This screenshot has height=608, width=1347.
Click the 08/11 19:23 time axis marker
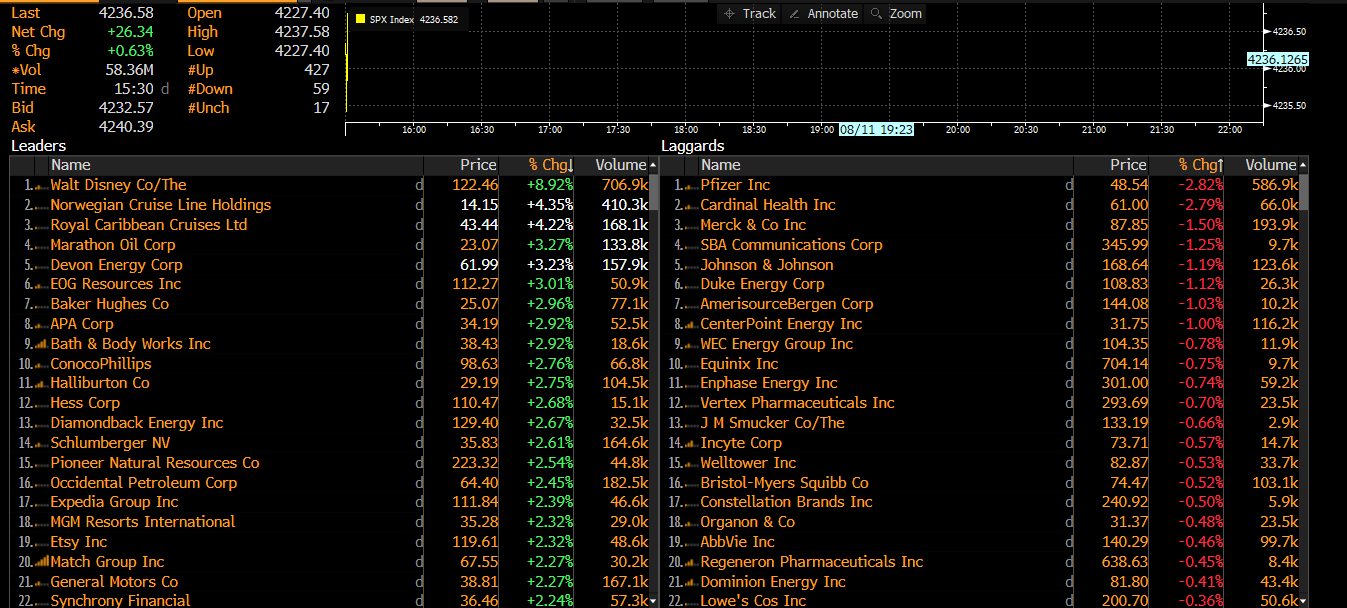click(875, 129)
